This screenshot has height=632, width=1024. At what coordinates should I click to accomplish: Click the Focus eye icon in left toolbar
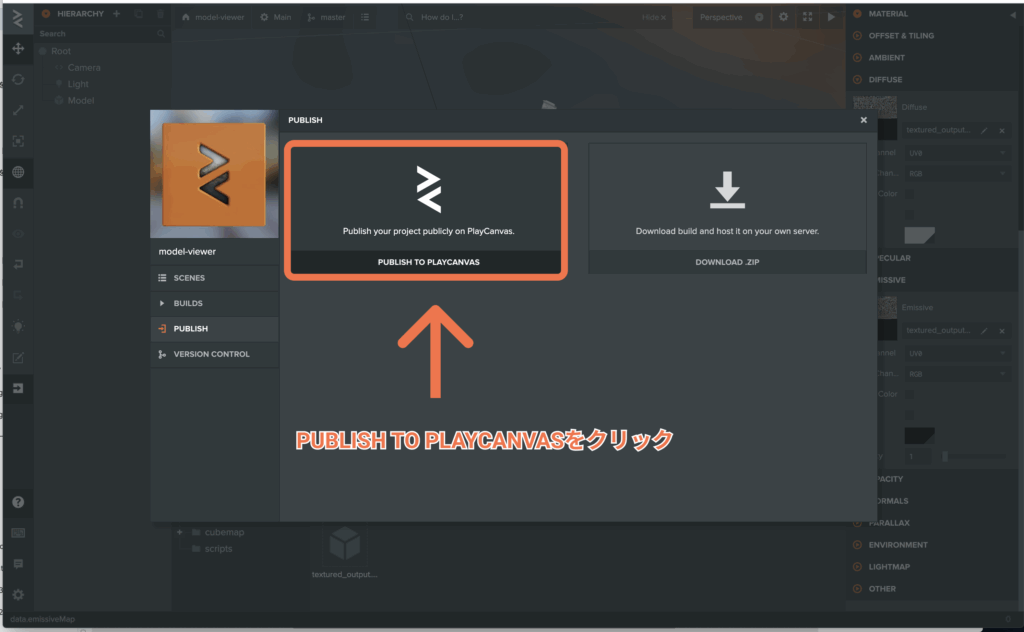point(18,234)
